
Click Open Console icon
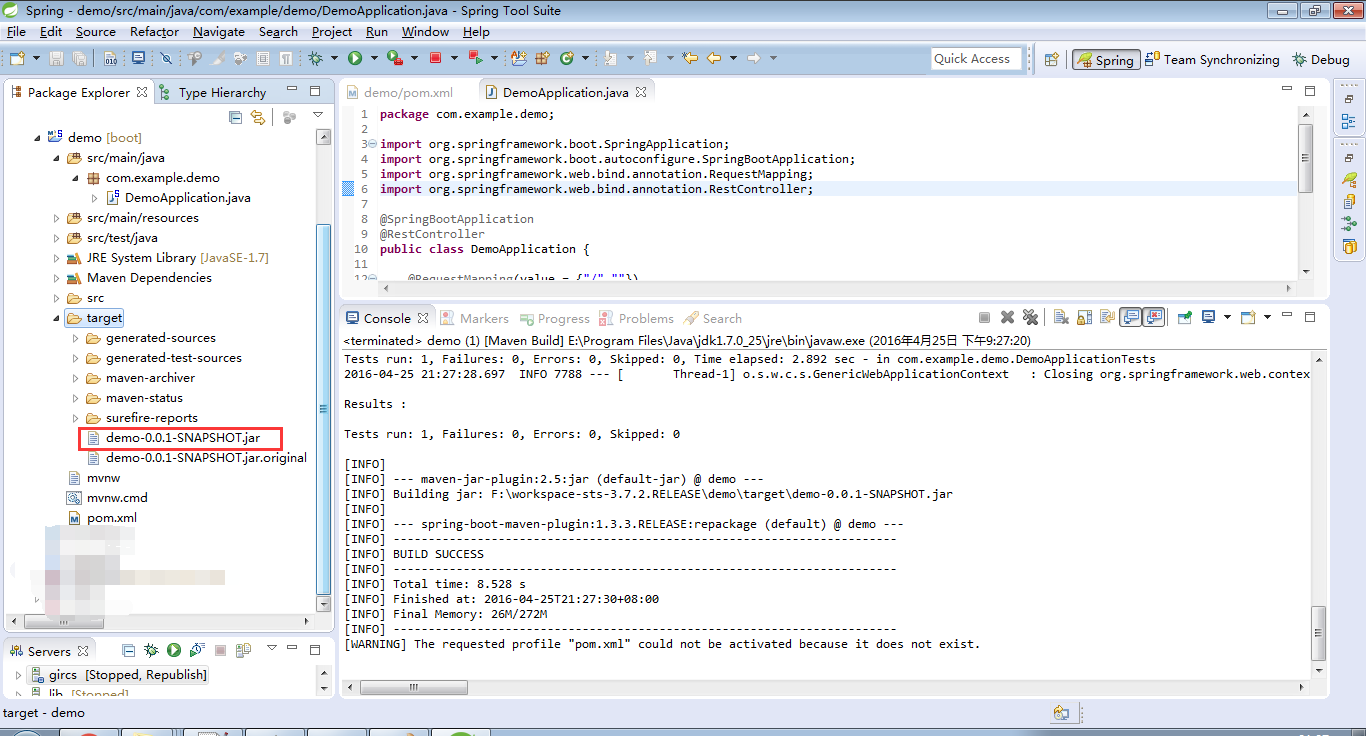coord(1248,317)
